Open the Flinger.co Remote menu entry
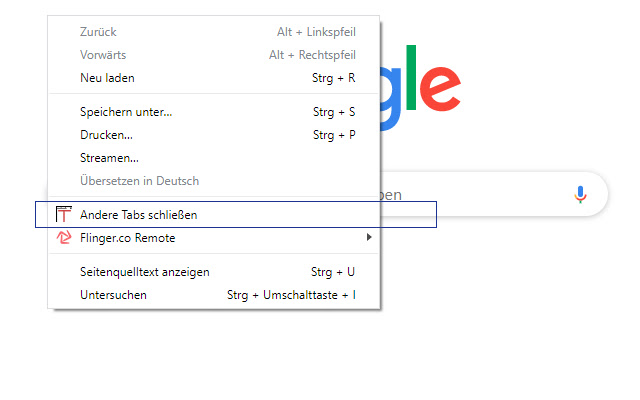This screenshot has width=640, height=400. click(127, 238)
